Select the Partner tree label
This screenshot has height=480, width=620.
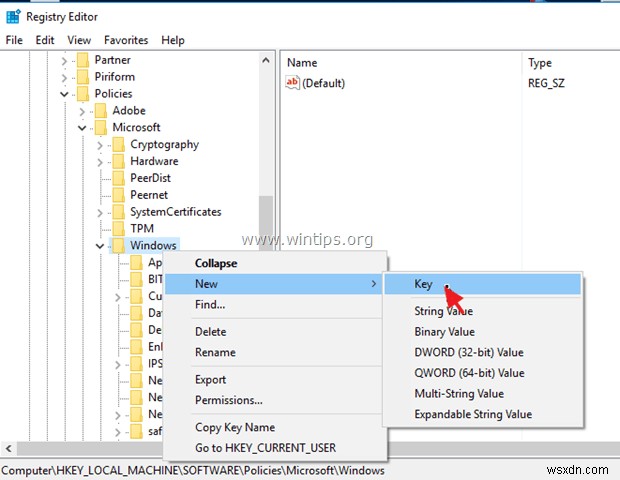point(113,60)
